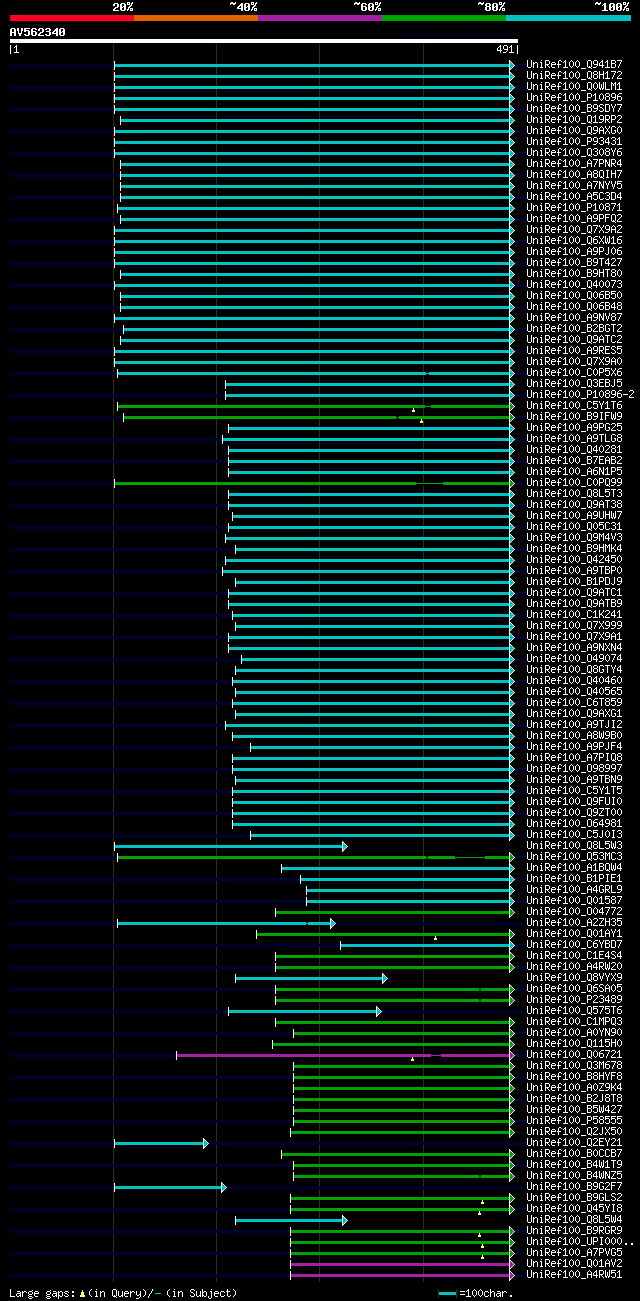Viewport: 640px width, 1301px height.
Task: Click the cyan ~100% legend segment
Action: point(568,18)
